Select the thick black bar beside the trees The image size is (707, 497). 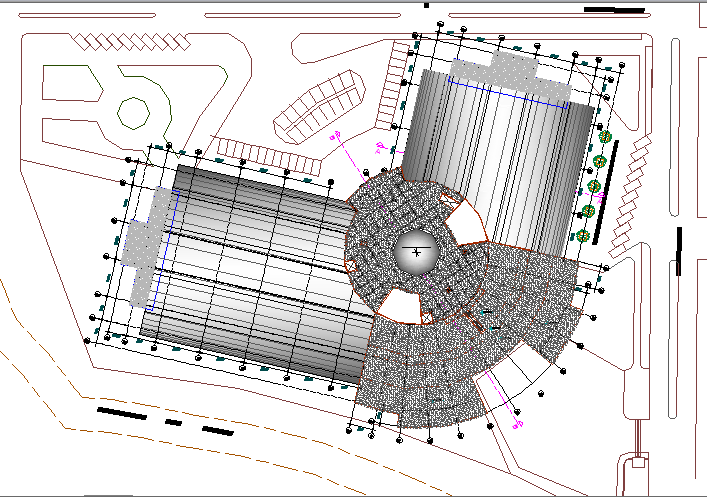tap(605, 192)
